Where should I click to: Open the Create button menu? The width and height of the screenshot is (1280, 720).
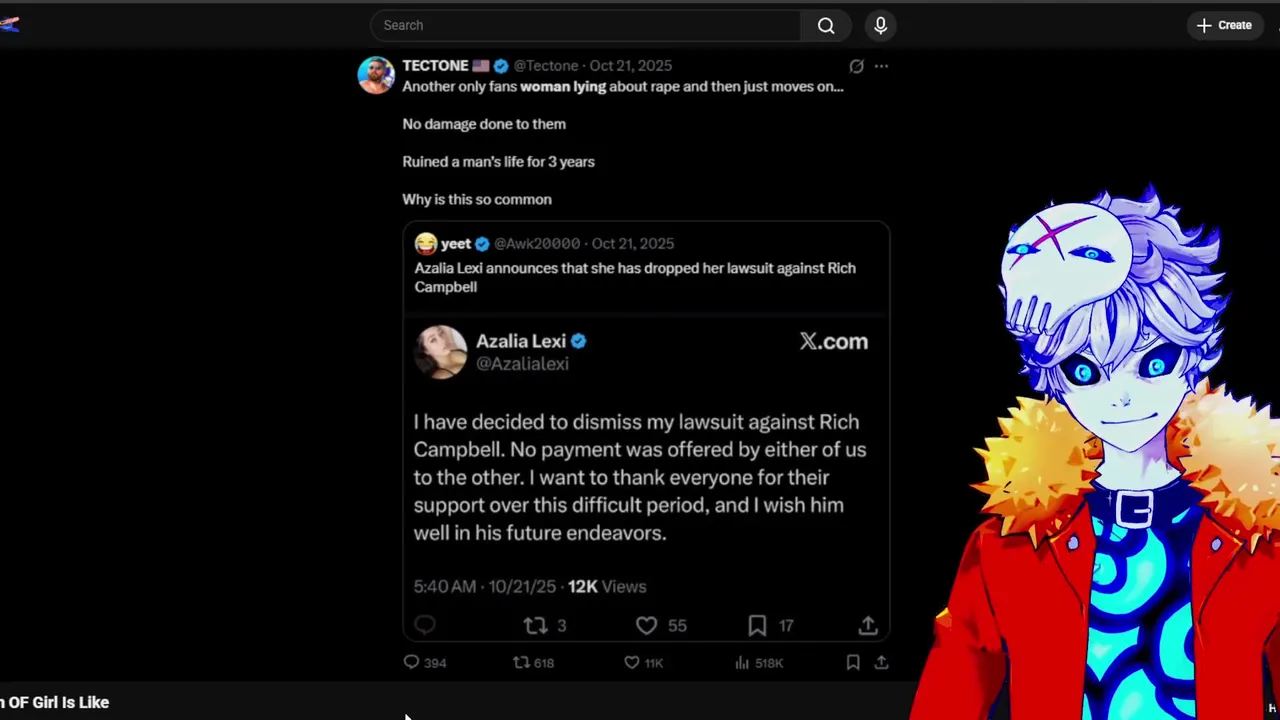(x=1224, y=25)
